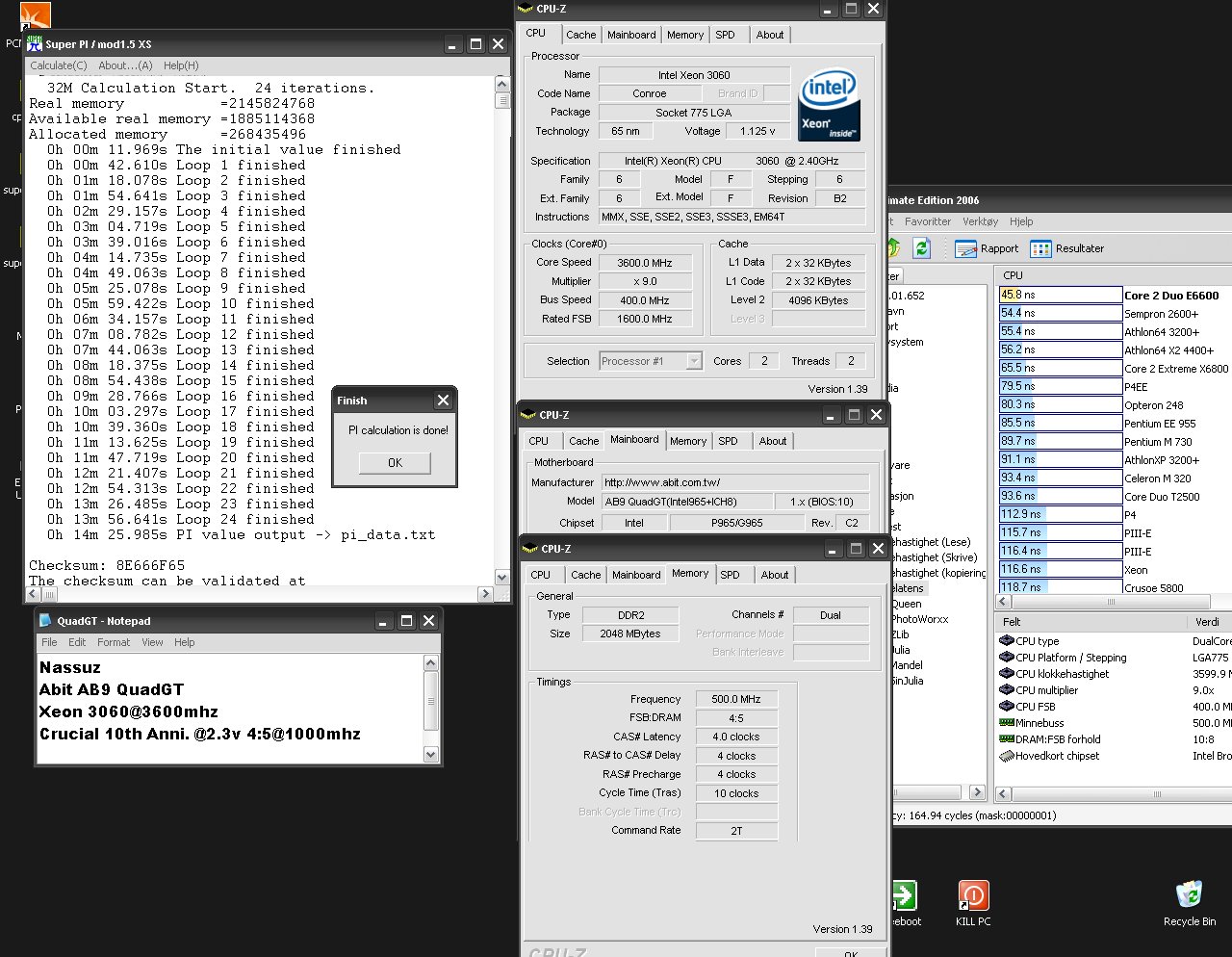1232x957 pixels.
Task: Open Calculate(C) menu in Super PI
Action: coord(59,65)
